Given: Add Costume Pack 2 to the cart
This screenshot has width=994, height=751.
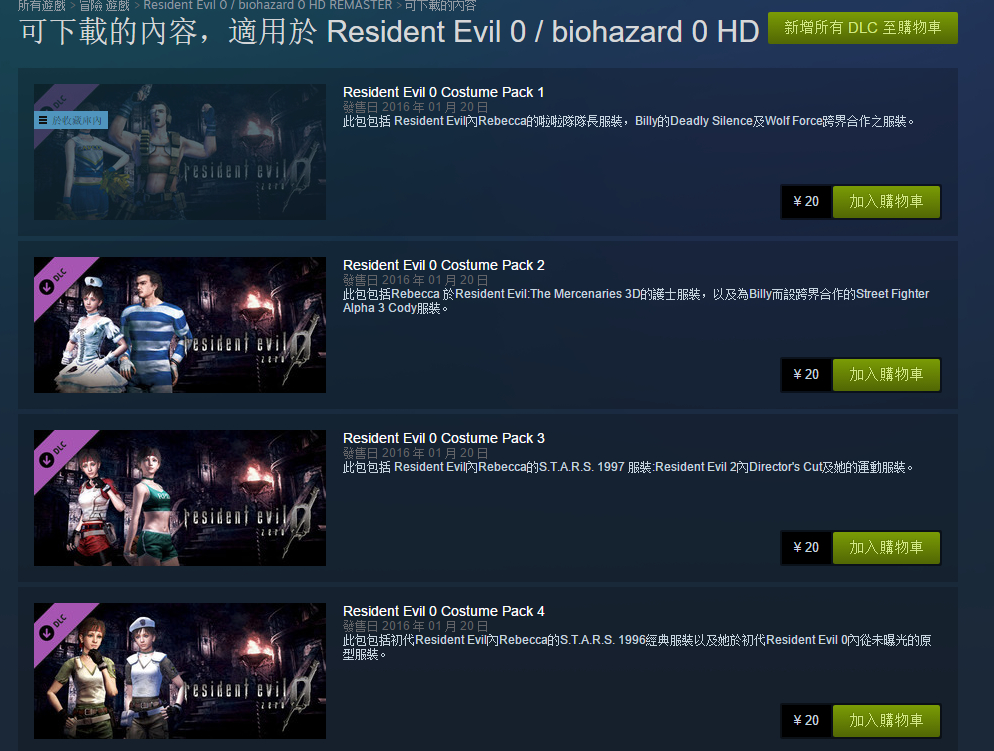Looking at the screenshot, I should point(886,375).
